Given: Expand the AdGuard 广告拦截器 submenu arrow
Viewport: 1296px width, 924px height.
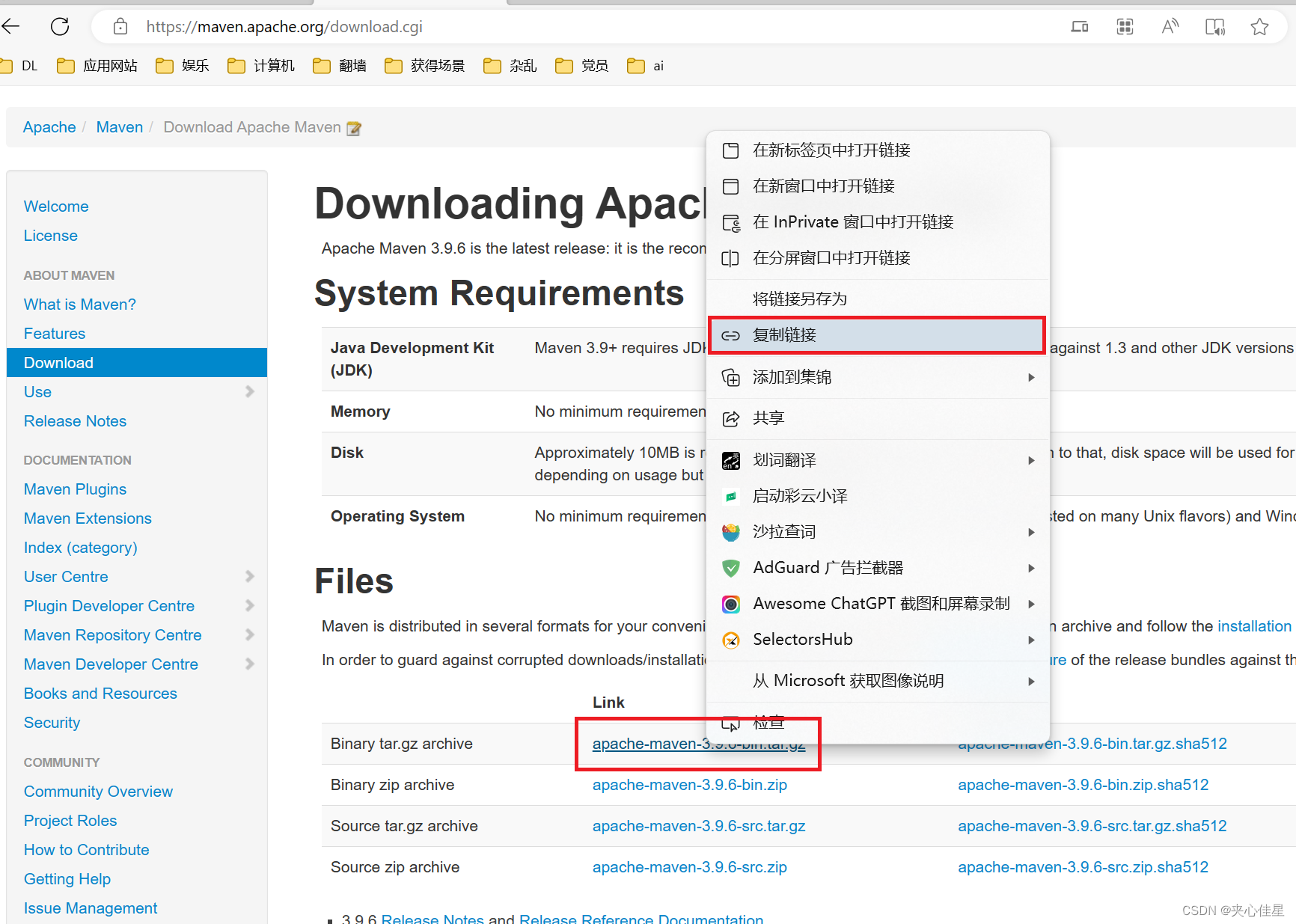Looking at the screenshot, I should 1031,568.
